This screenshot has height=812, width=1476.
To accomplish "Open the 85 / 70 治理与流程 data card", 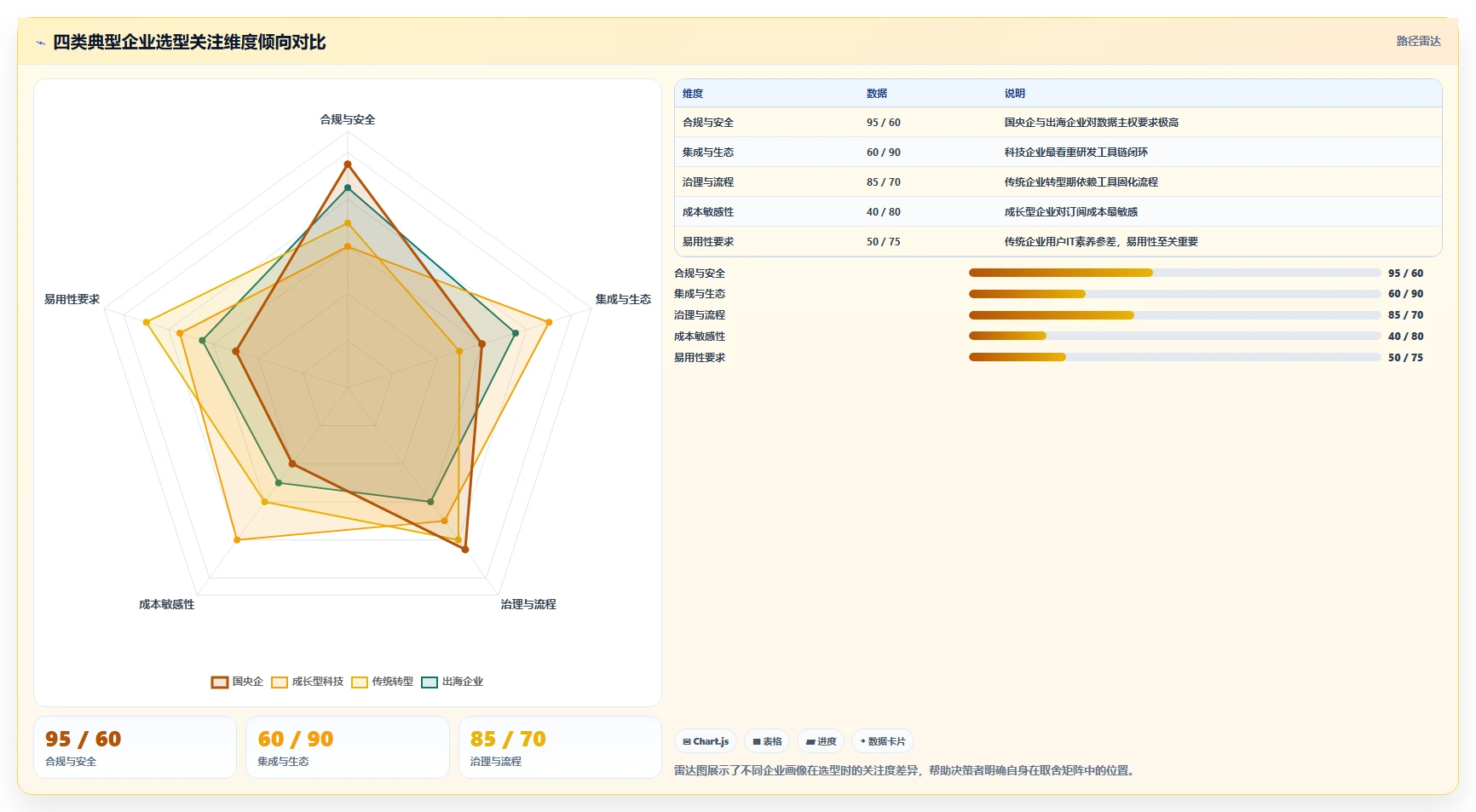I will click(560, 747).
